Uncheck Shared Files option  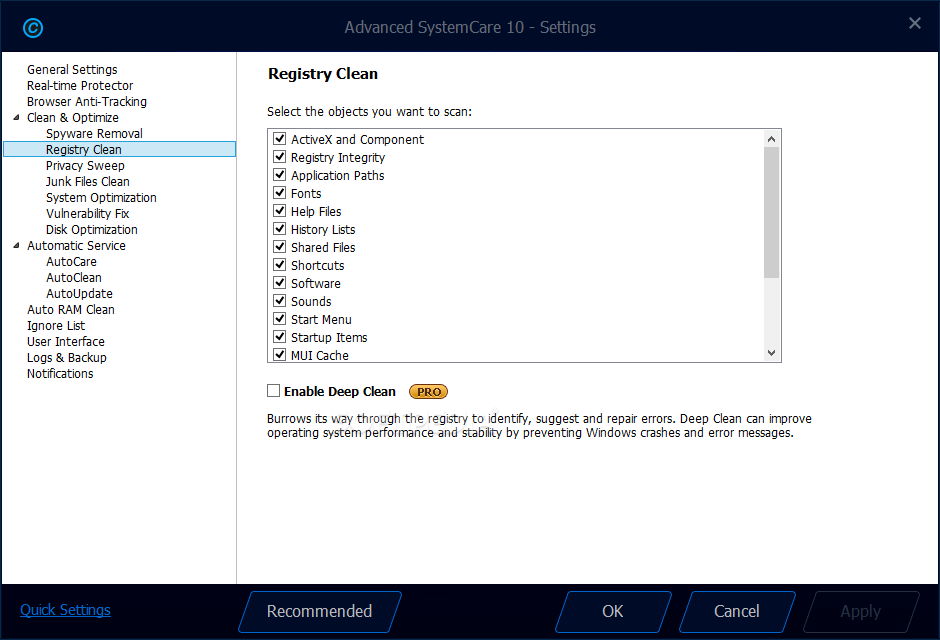pos(279,247)
